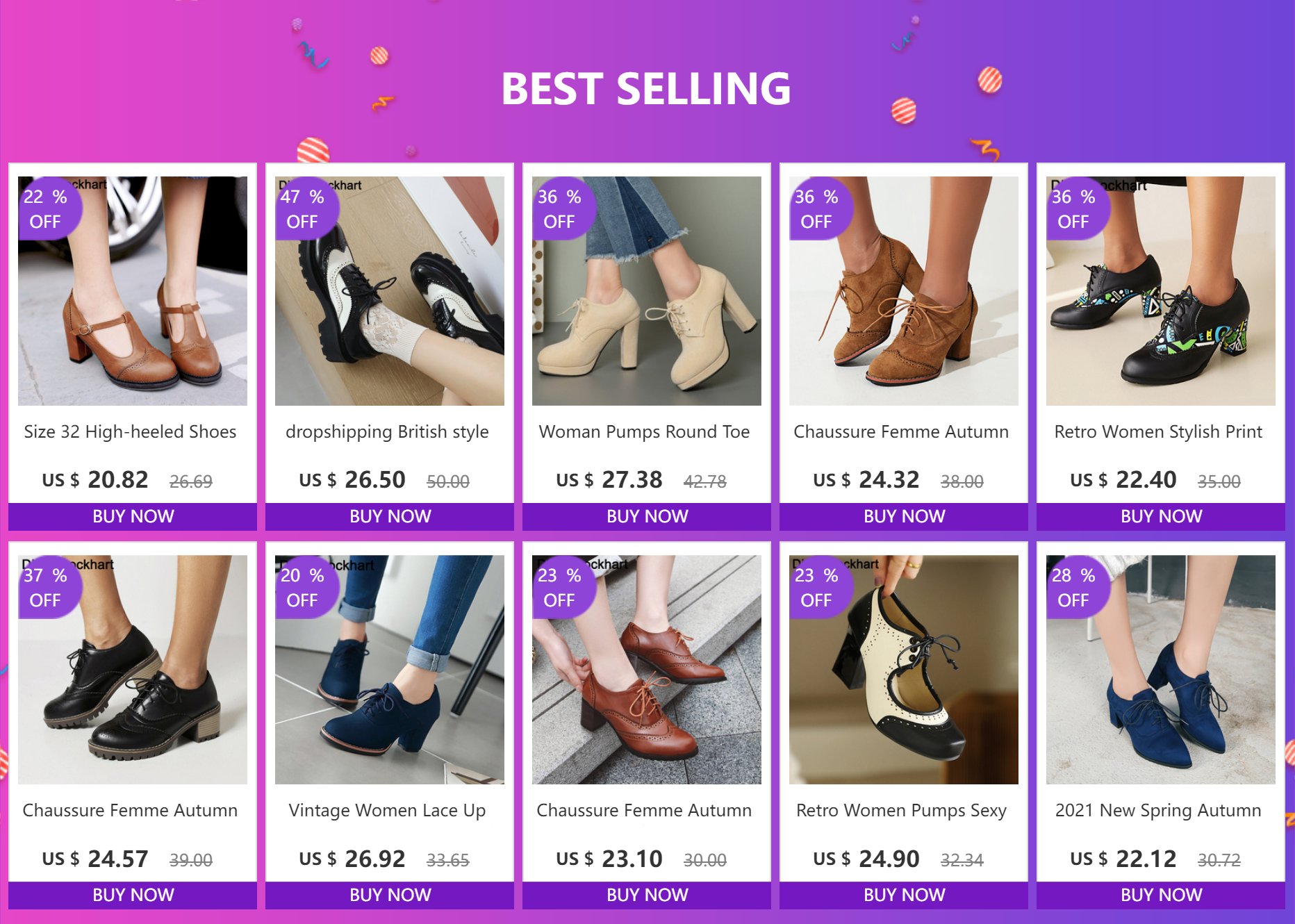Click the Vintage Women Lace Up title
The height and width of the screenshot is (924, 1295).
387,811
